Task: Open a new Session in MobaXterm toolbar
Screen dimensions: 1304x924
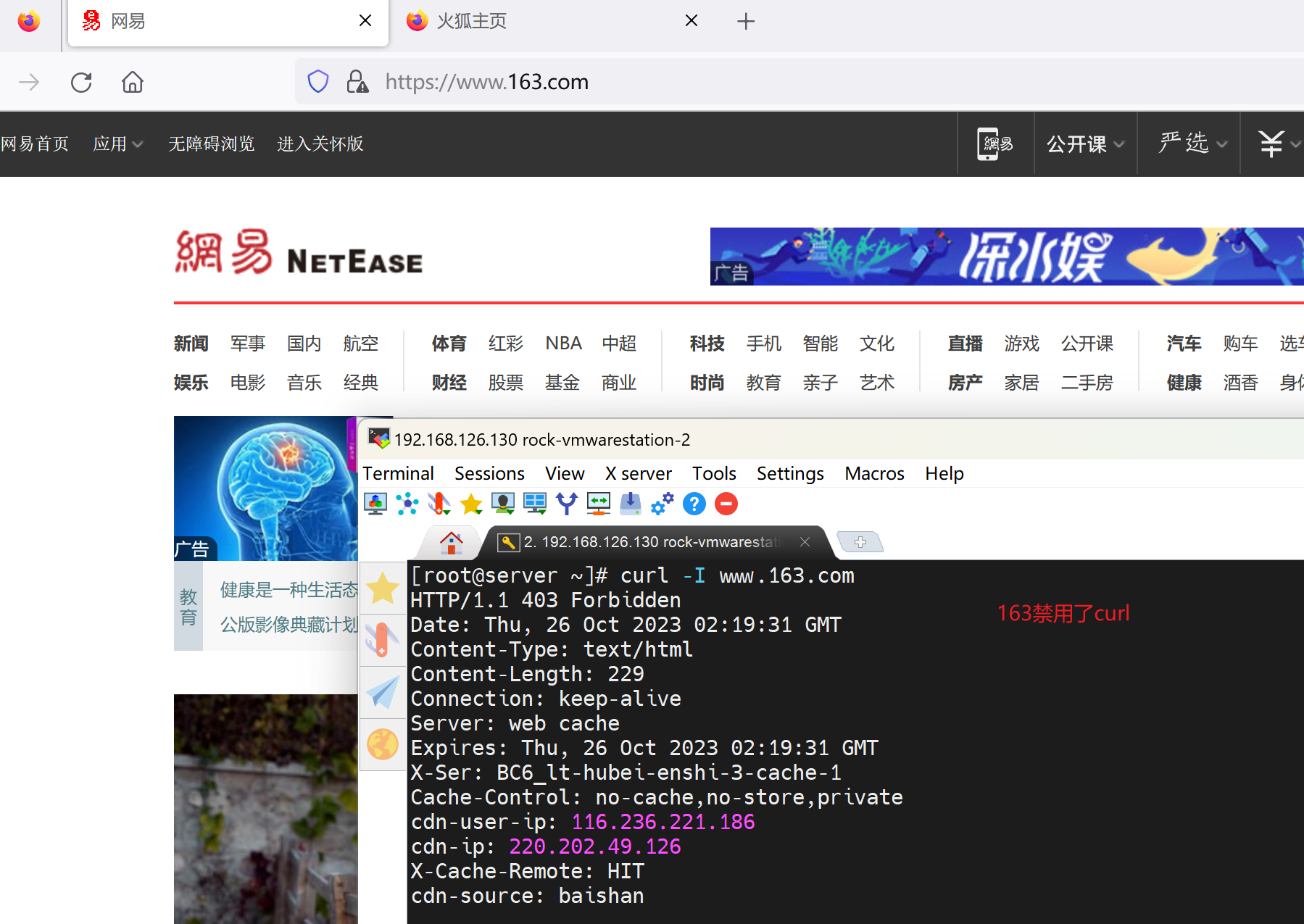Action: (x=375, y=504)
